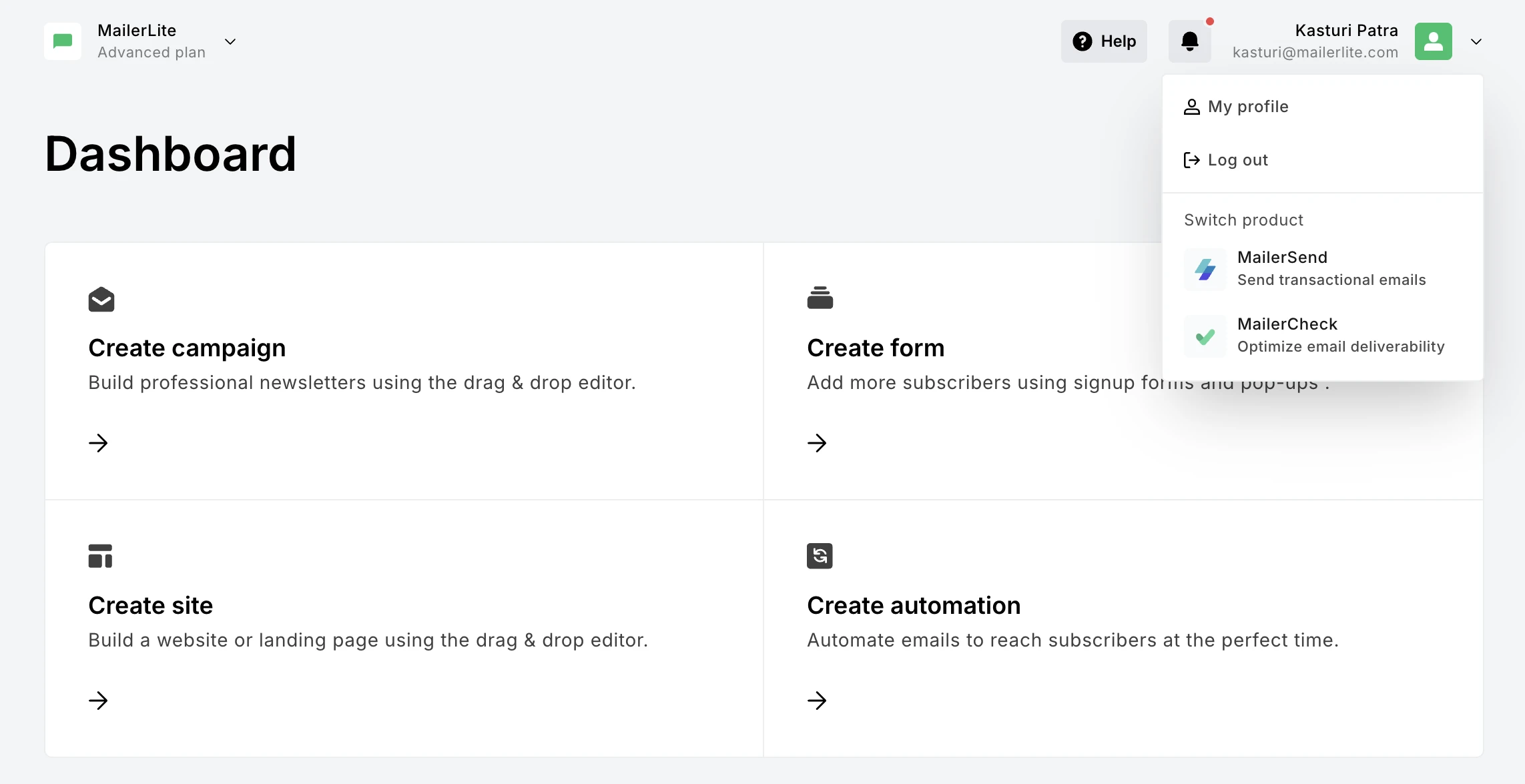Click the Help button
This screenshot has height=784, width=1525.
(x=1104, y=41)
